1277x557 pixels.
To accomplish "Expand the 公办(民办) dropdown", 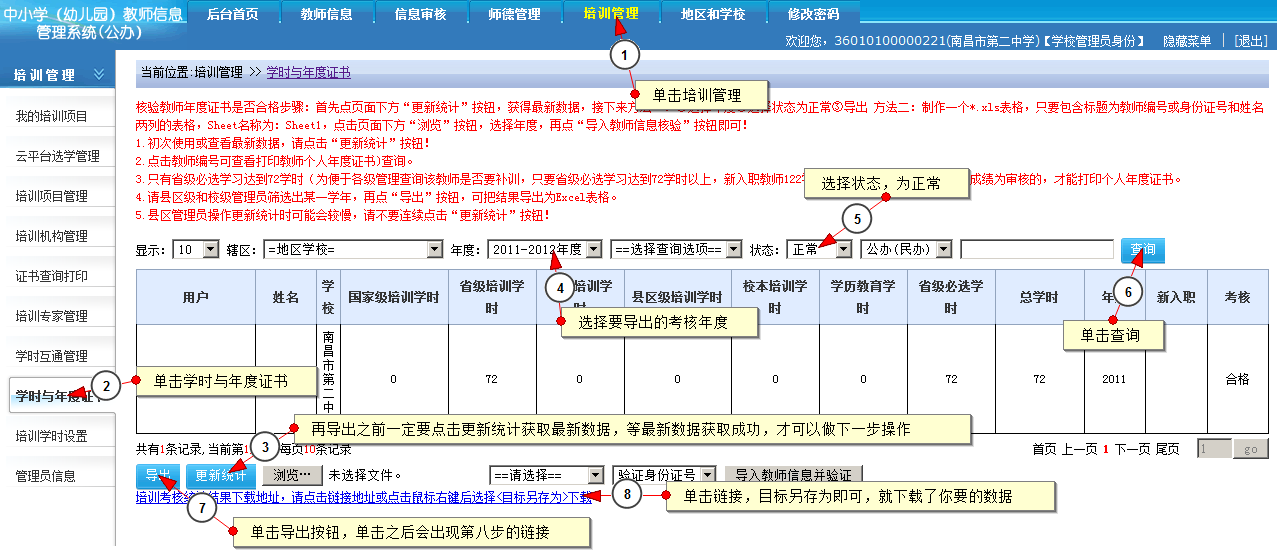I will 905,249.
